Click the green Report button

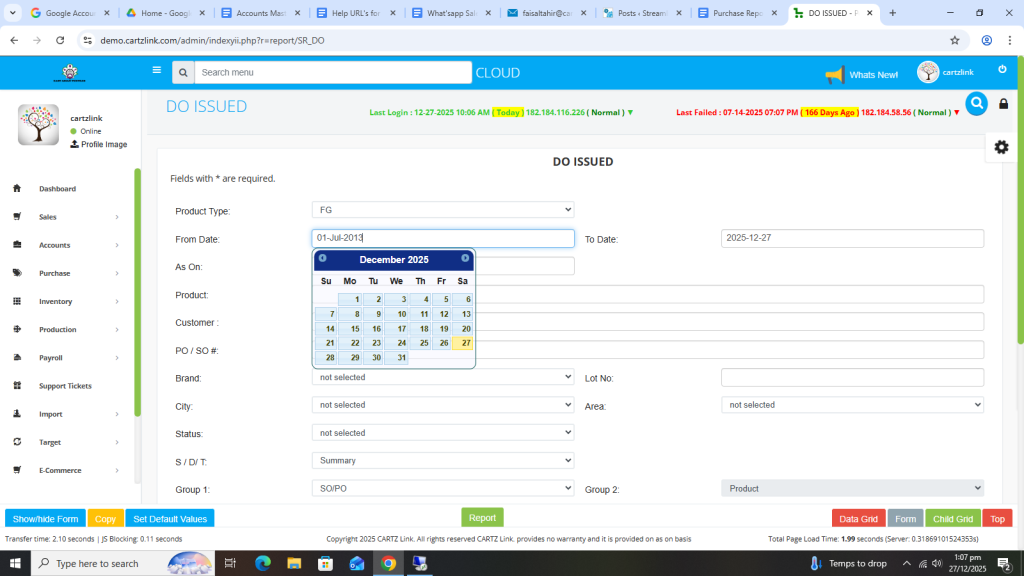pyautogui.click(x=482, y=518)
